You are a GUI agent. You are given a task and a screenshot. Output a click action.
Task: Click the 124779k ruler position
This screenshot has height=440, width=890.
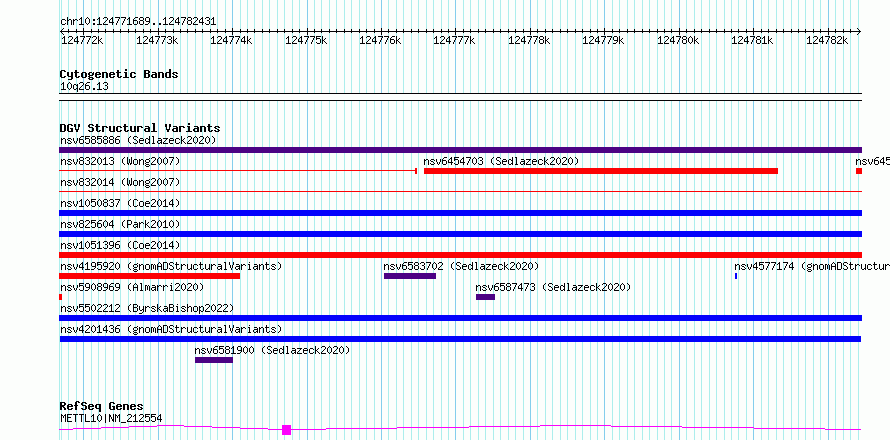click(604, 40)
